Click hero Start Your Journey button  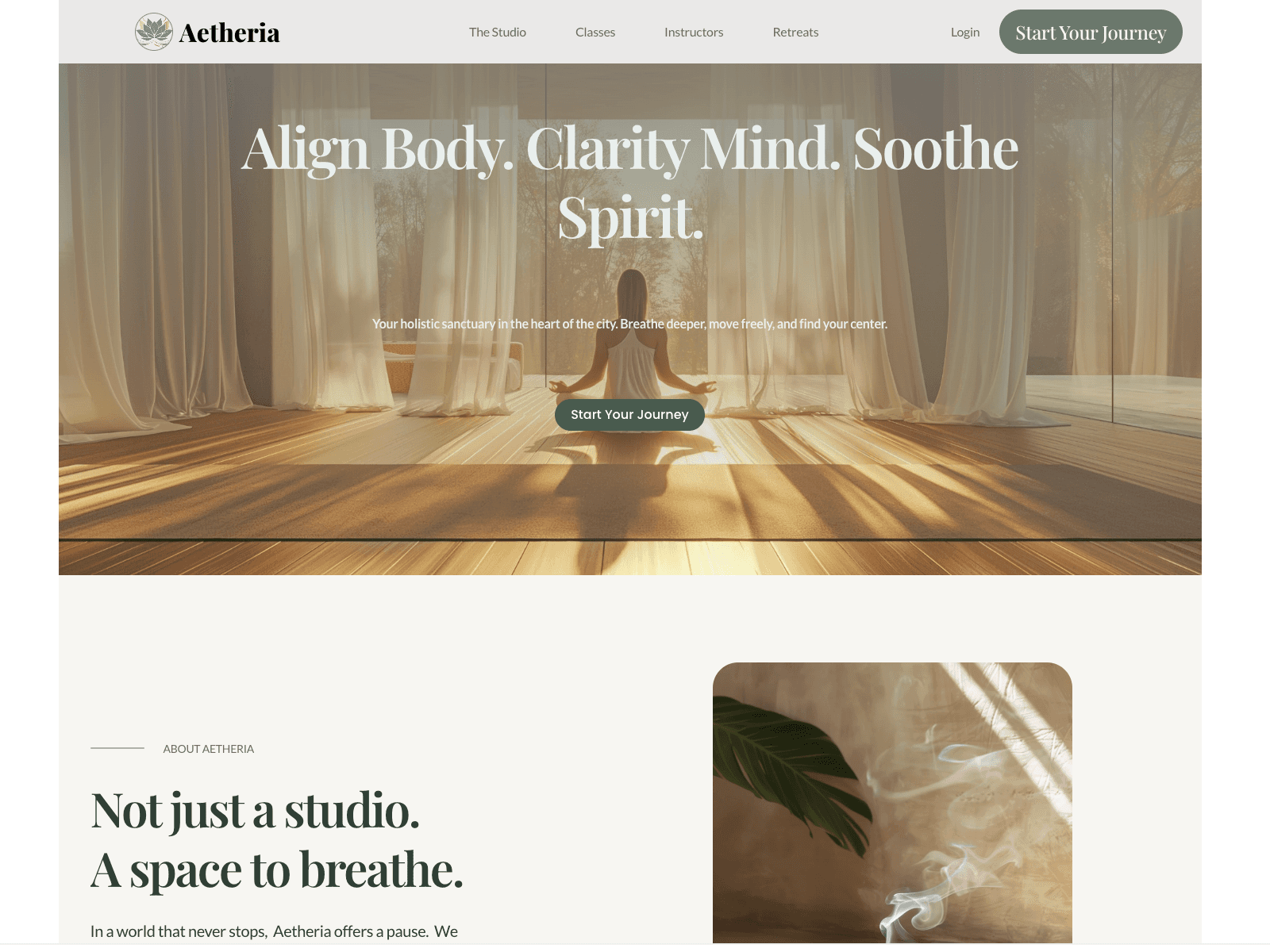click(629, 415)
